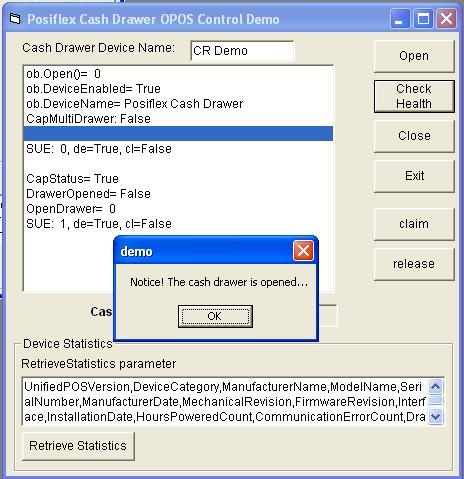Select the highlighted blank log line

click(178, 134)
